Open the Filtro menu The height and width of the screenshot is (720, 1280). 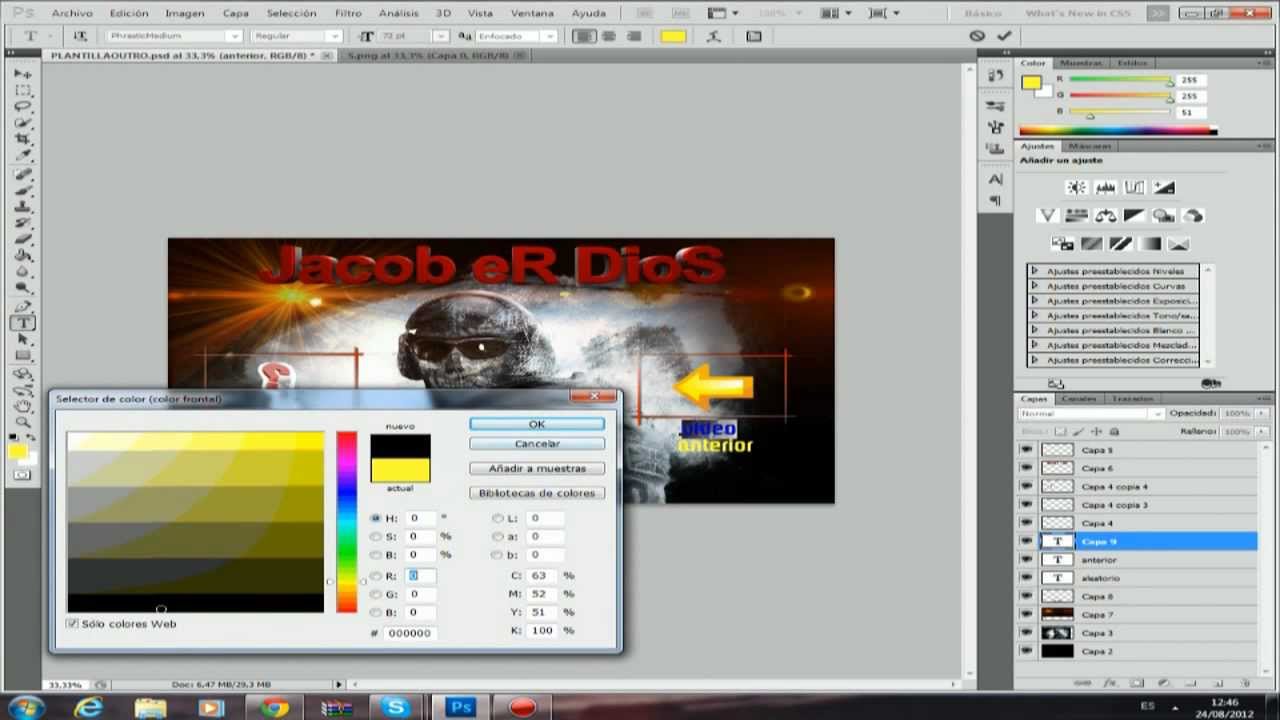point(348,13)
